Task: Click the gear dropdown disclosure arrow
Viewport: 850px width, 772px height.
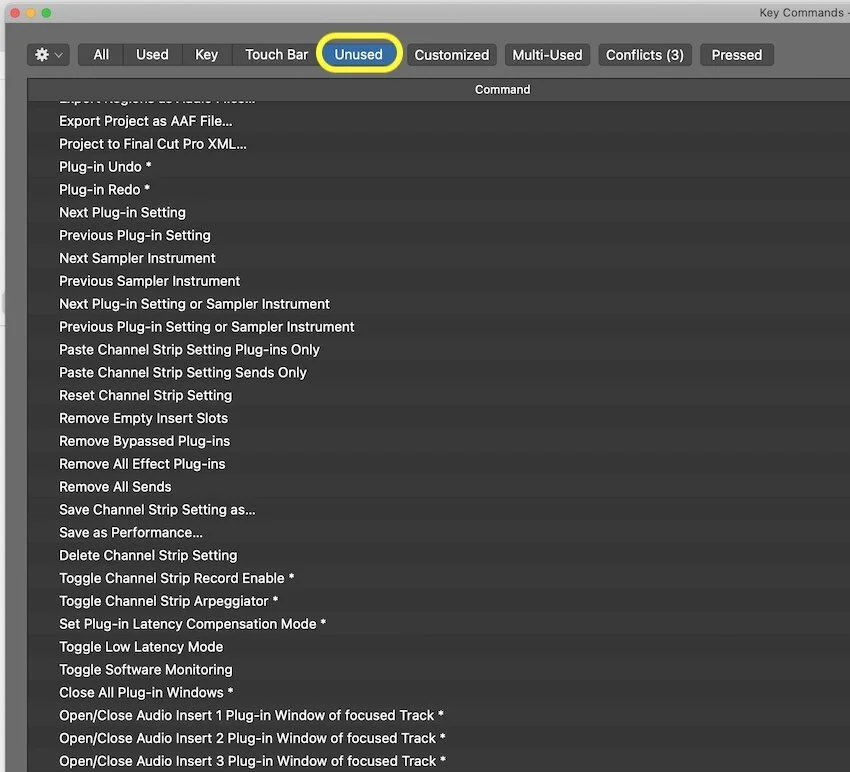Action: (x=58, y=55)
